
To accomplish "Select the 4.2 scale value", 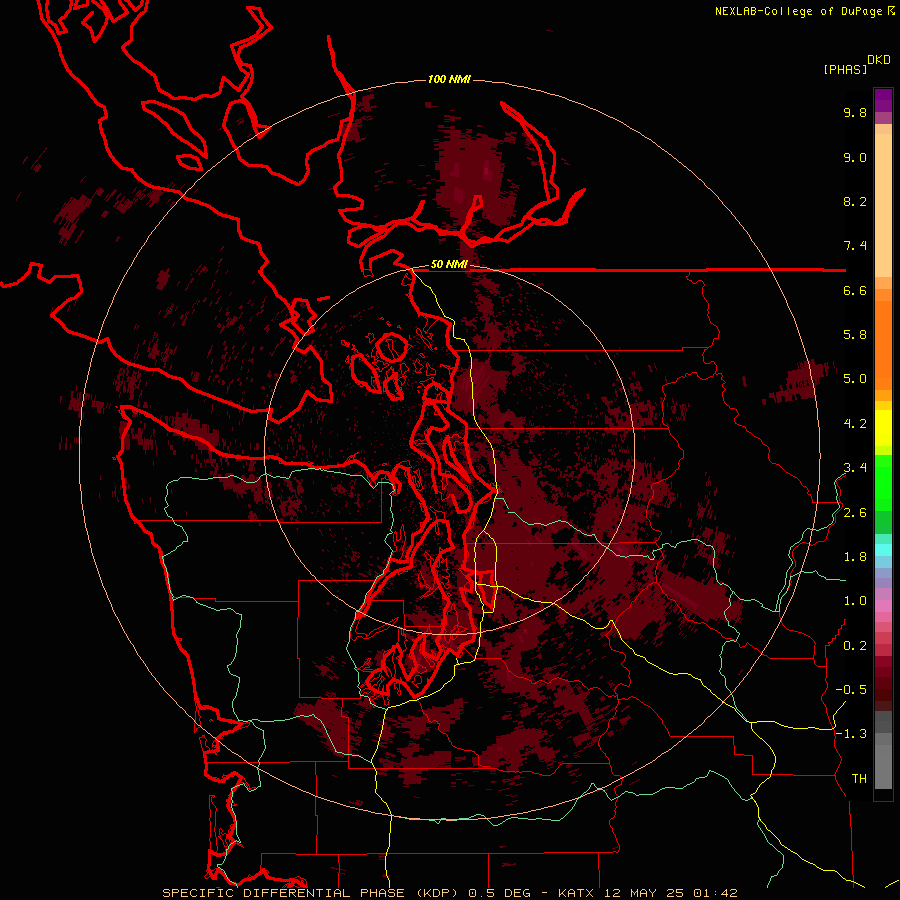I will point(855,424).
